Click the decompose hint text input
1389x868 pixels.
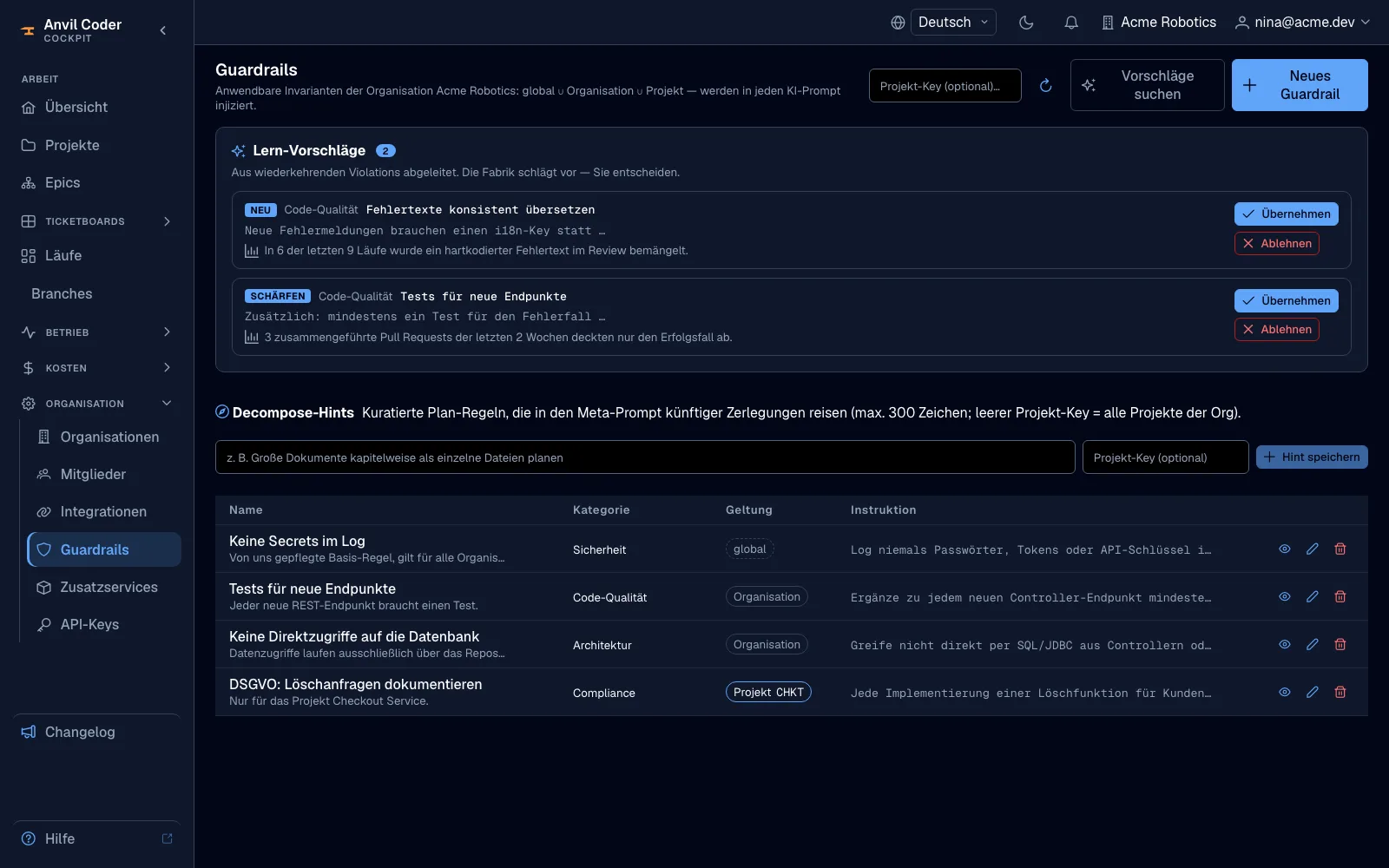click(645, 457)
